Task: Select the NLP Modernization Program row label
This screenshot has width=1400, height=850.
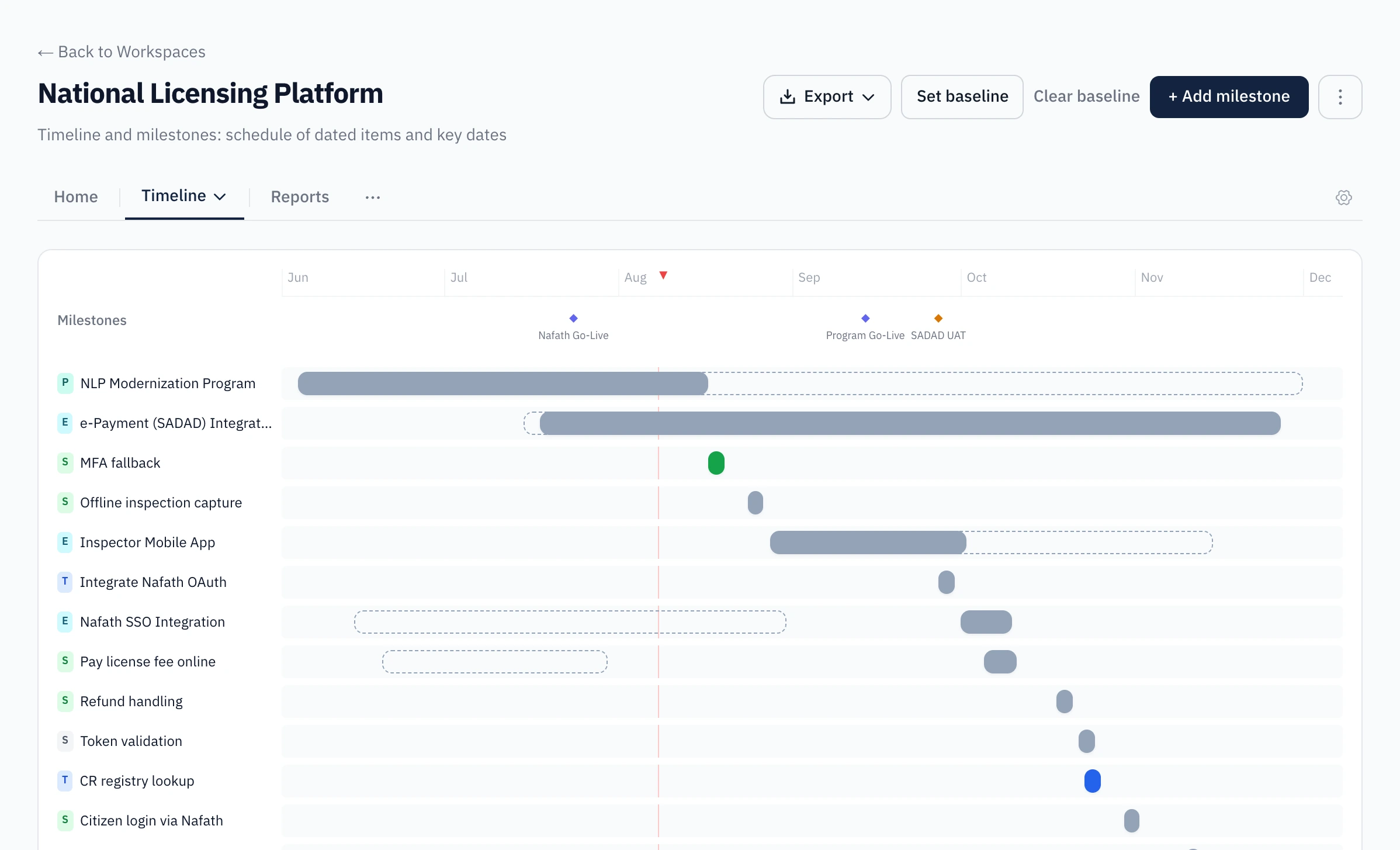Action: point(168,383)
